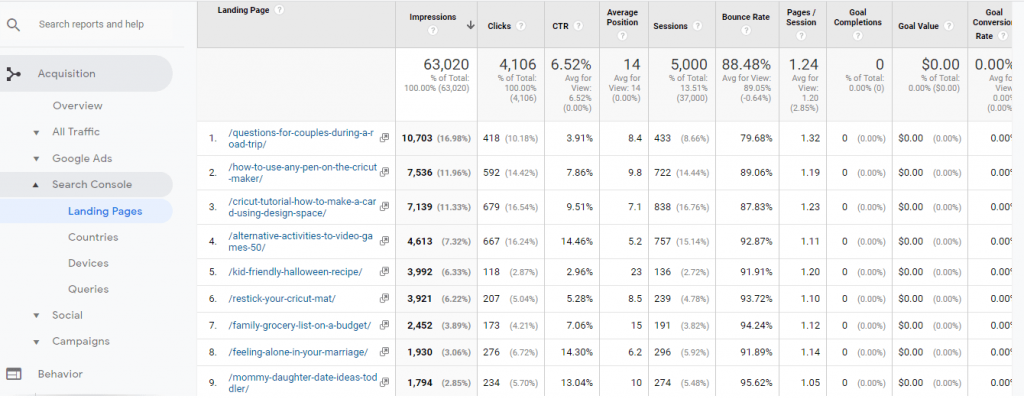Sort by Goal Completions column header
Viewport: 1024px width, 399px height.
click(x=857, y=18)
